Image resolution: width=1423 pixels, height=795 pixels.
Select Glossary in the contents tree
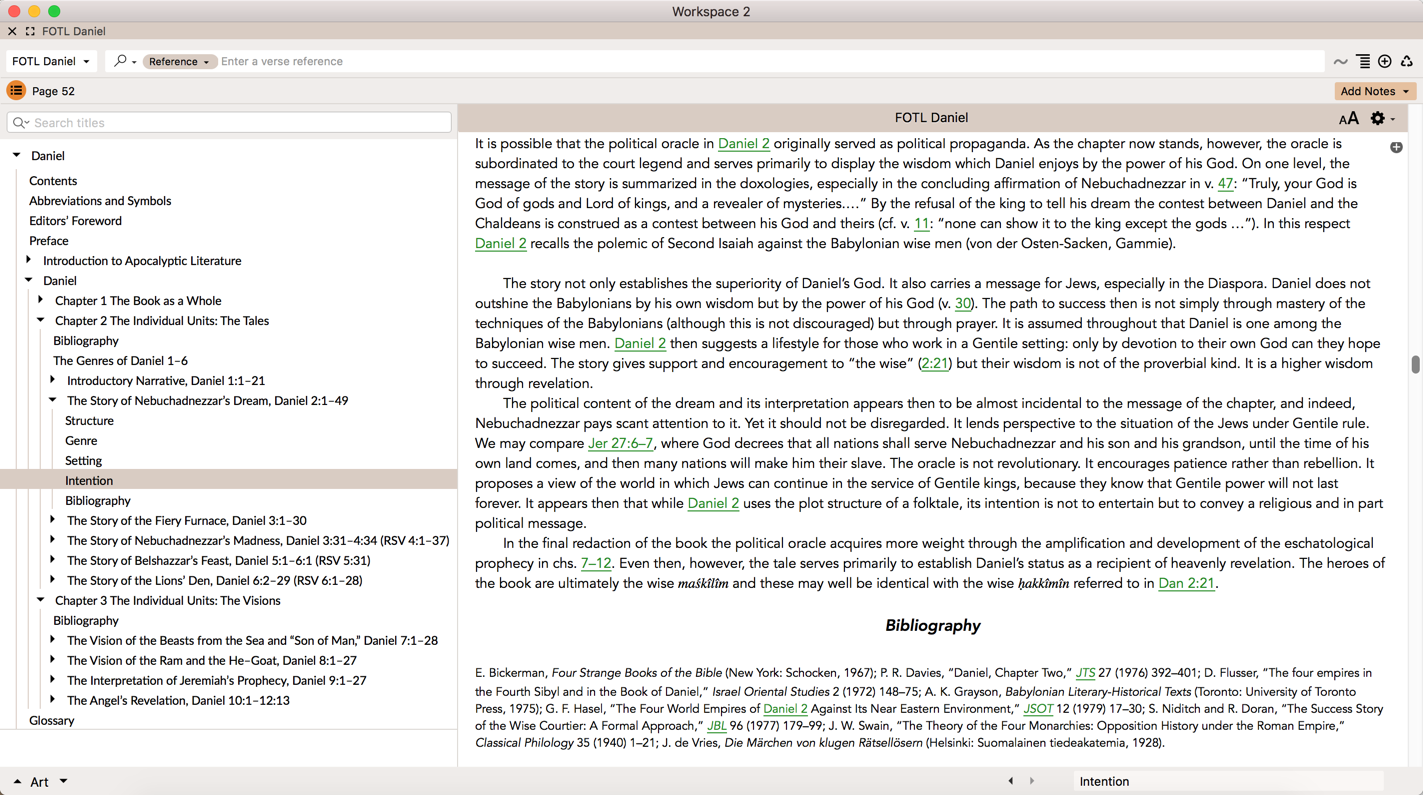tap(52, 720)
